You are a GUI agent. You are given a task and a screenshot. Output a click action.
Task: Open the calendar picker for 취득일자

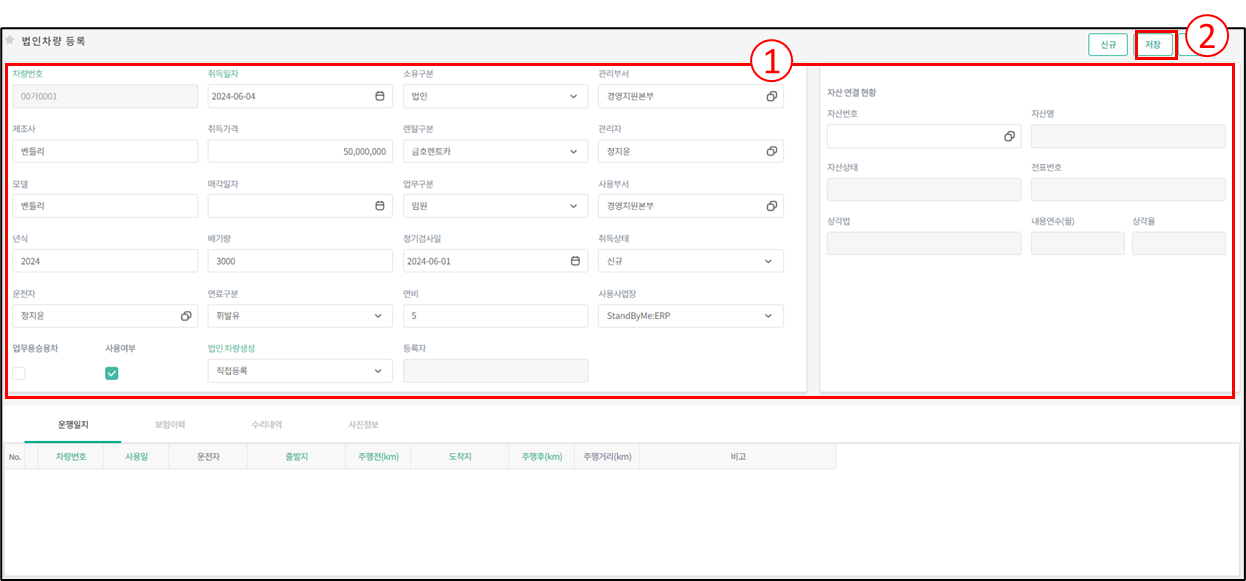[x=379, y=96]
